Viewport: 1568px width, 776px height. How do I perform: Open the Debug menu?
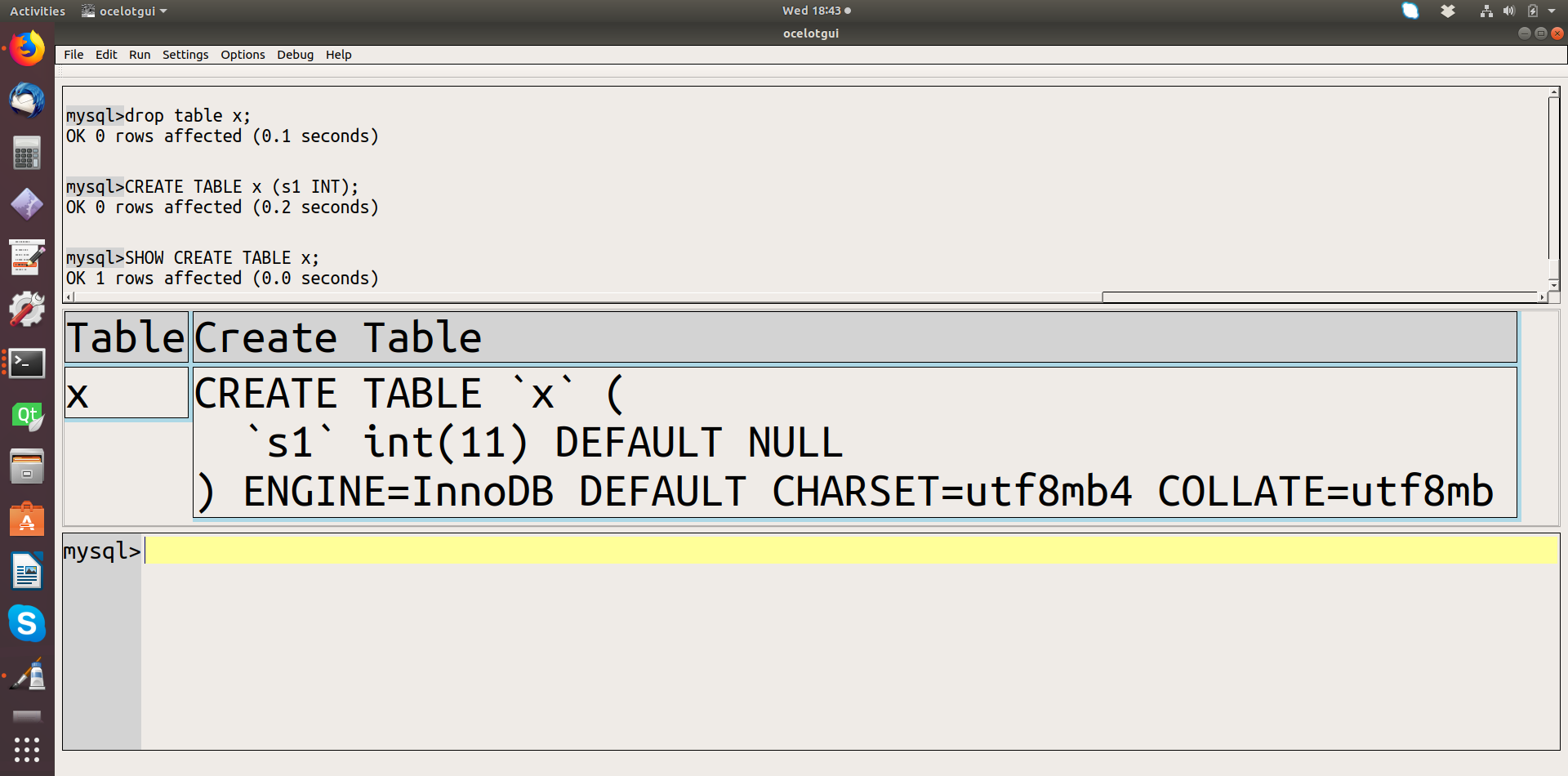295,55
